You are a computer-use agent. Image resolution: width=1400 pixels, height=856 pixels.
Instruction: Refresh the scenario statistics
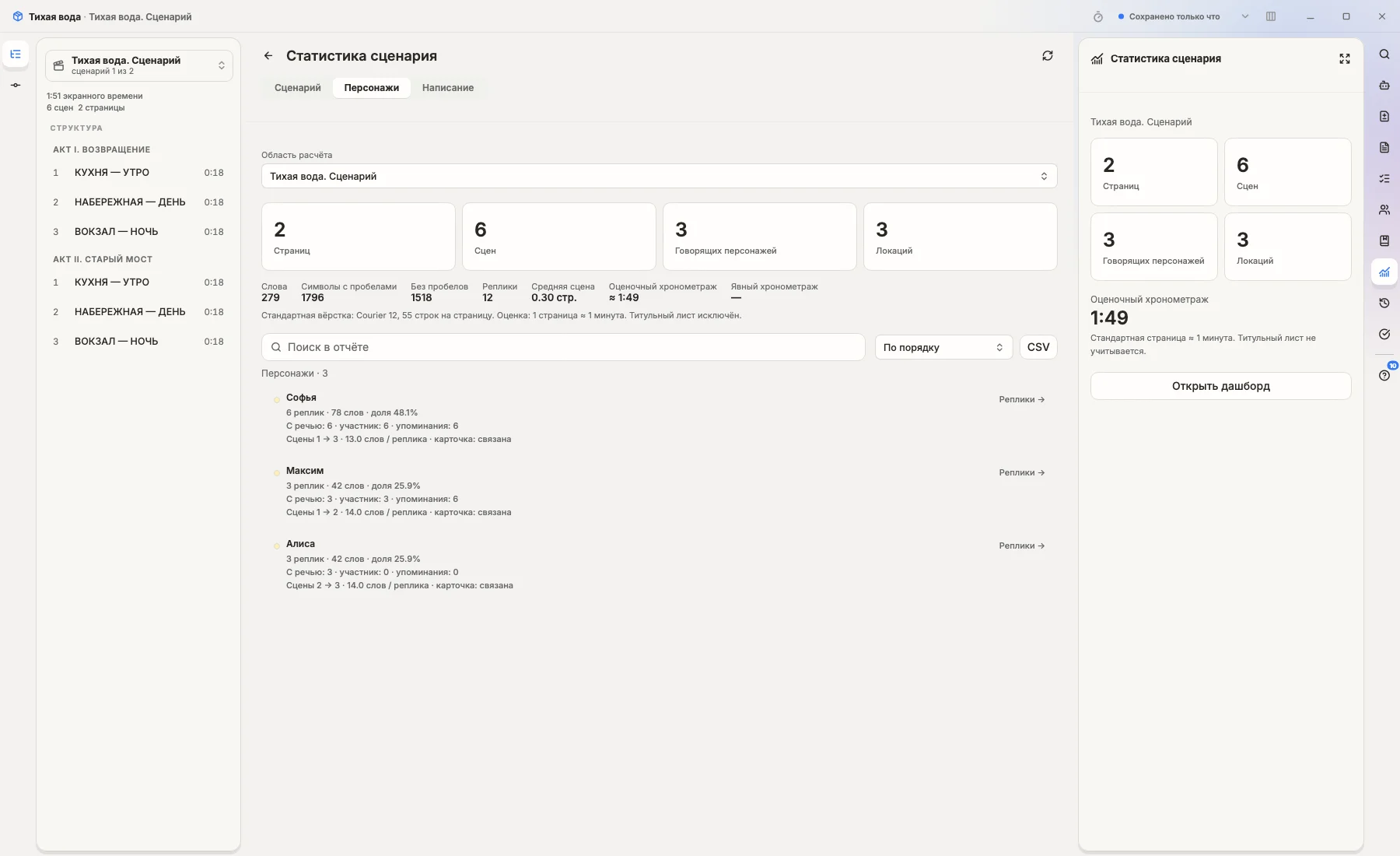coord(1048,56)
